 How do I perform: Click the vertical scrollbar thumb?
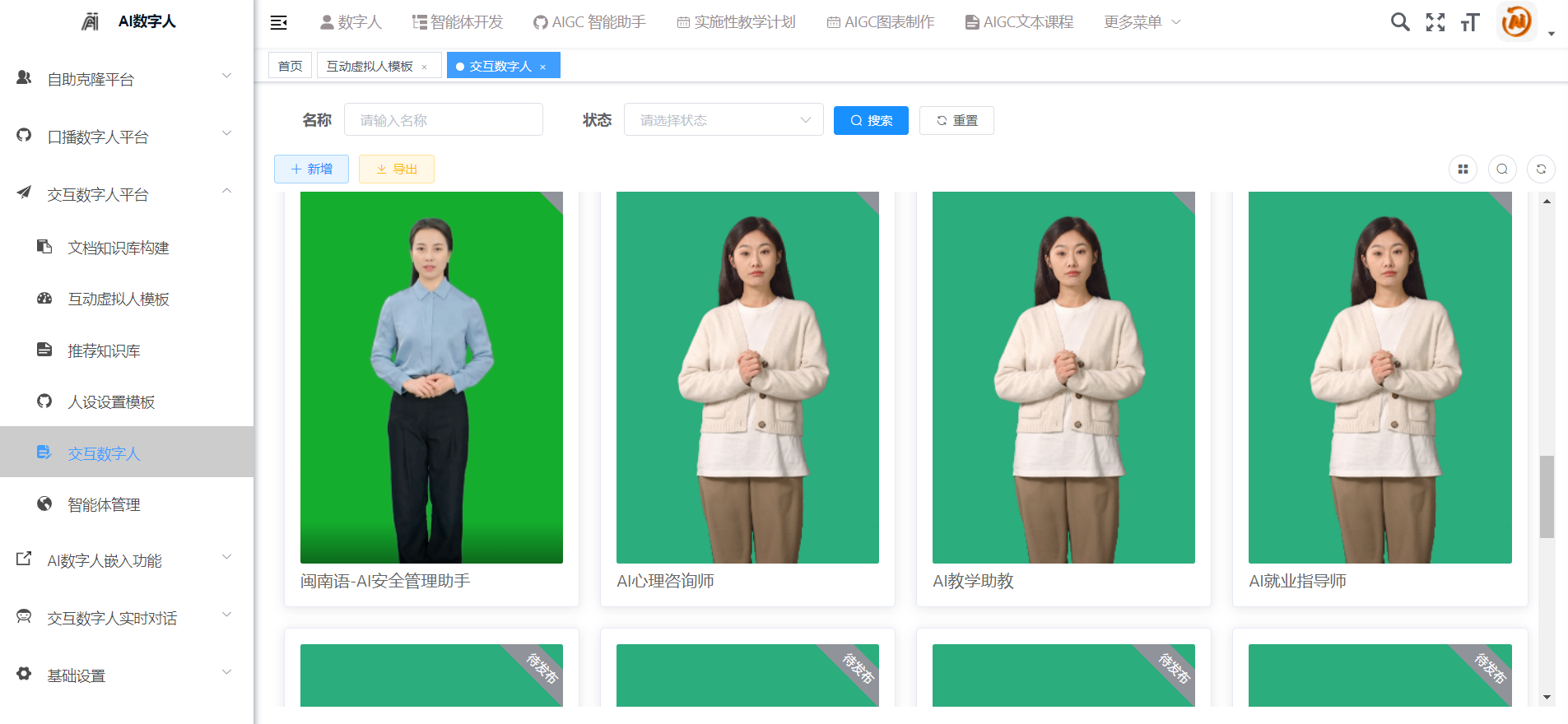click(x=1547, y=496)
